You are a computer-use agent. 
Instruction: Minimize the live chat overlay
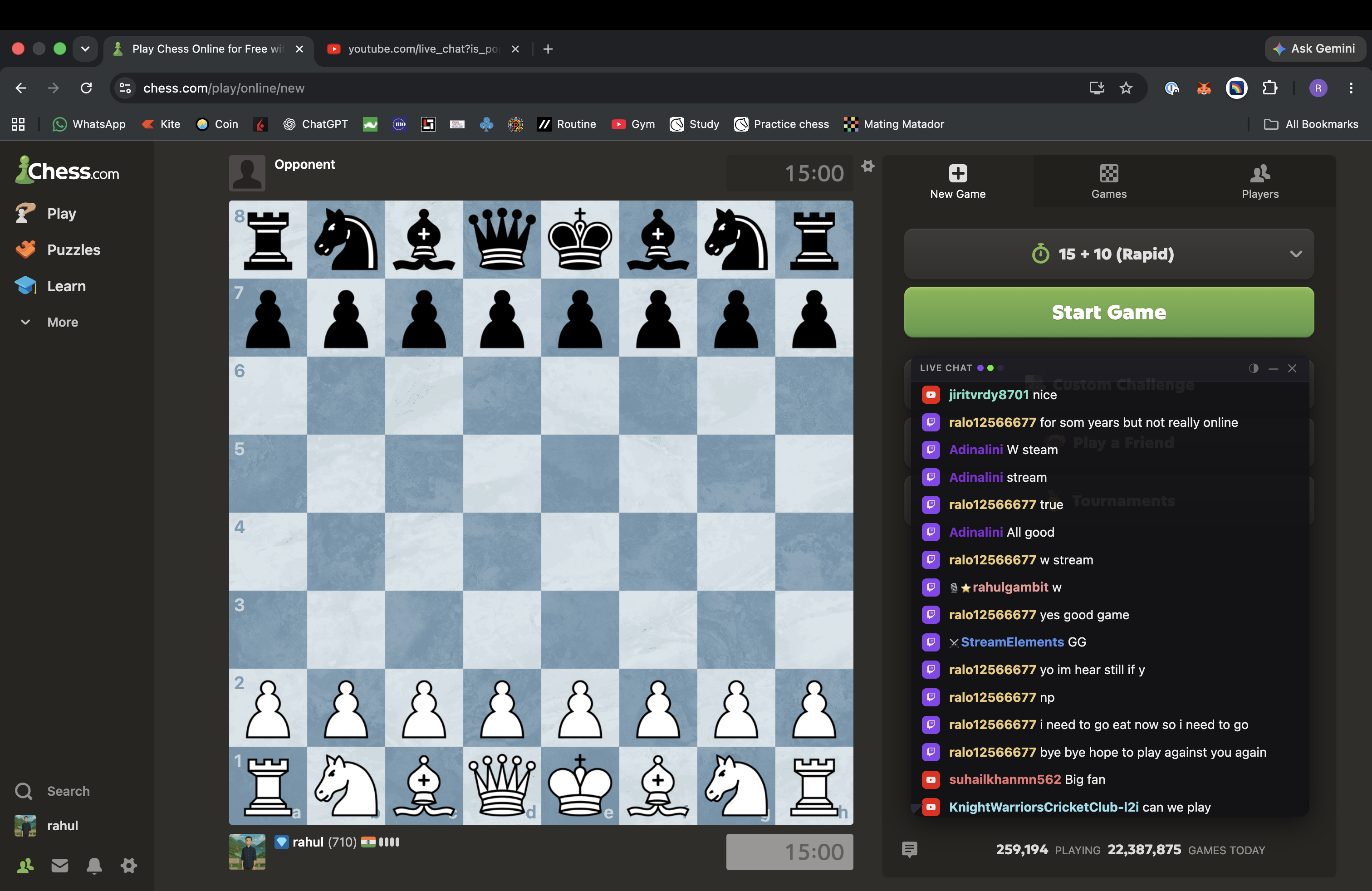click(1273, 368)
